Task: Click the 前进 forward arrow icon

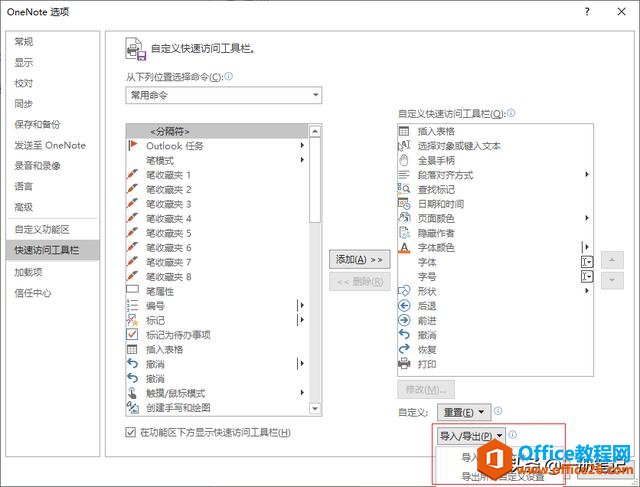Action: (x=404, y=320)
